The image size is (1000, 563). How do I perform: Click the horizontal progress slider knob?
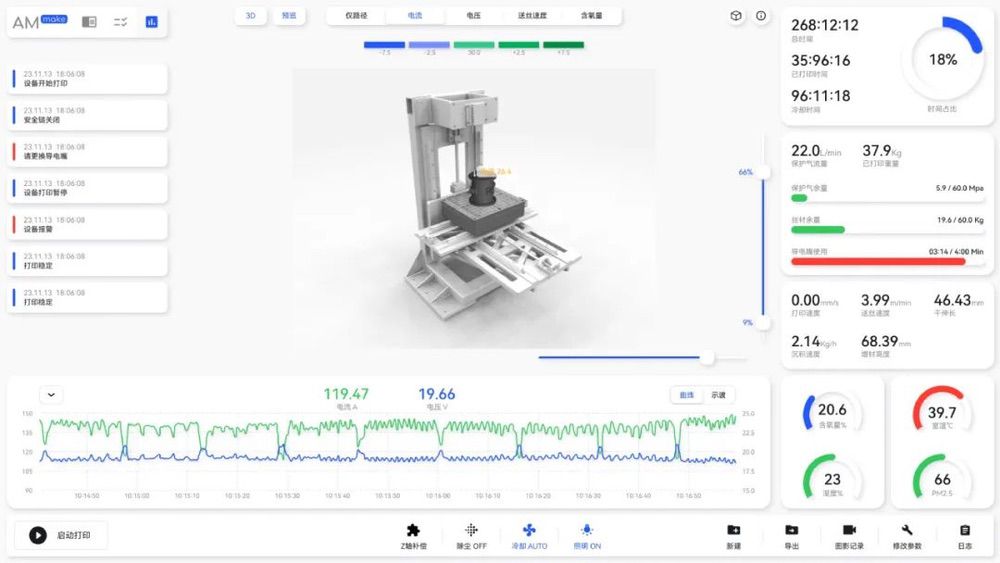tap(707, 358)
